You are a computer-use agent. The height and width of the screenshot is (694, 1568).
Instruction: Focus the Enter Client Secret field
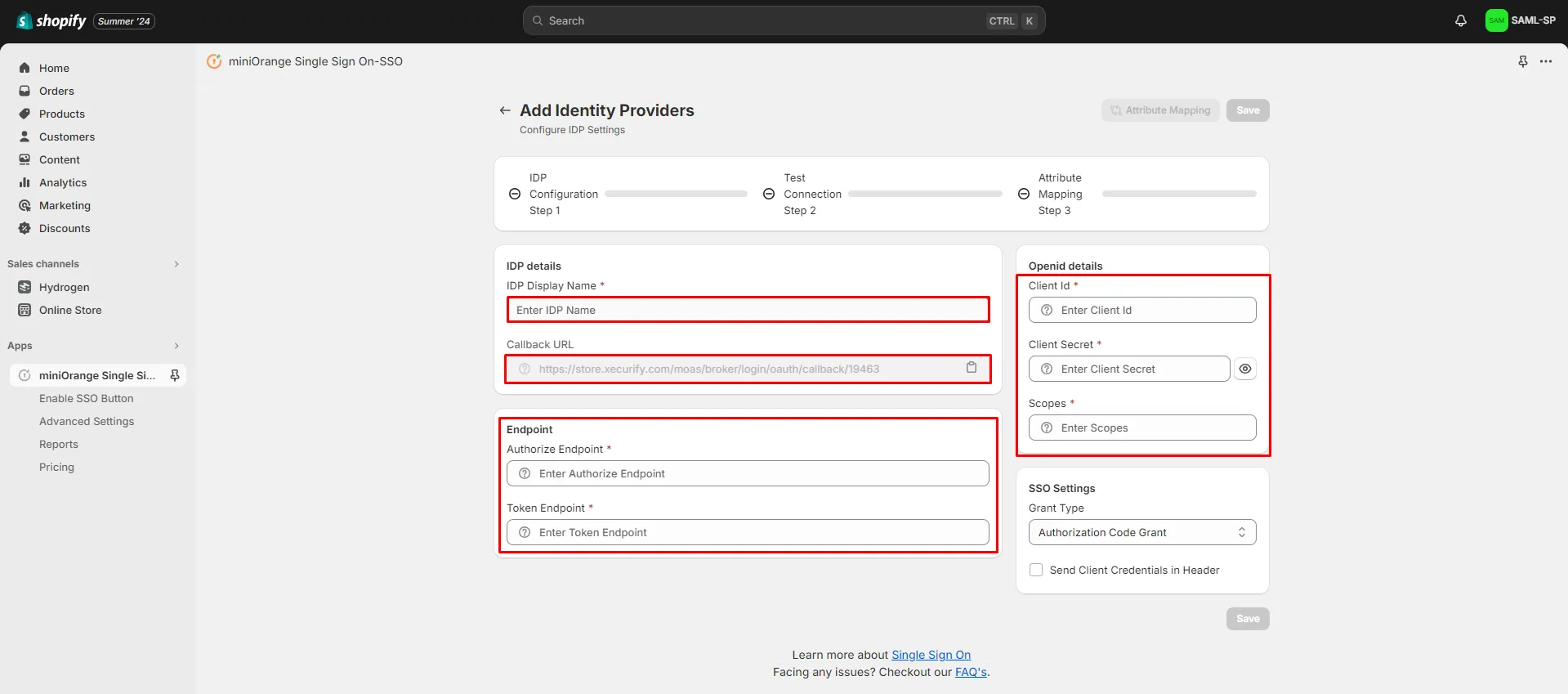[1129, 369]
